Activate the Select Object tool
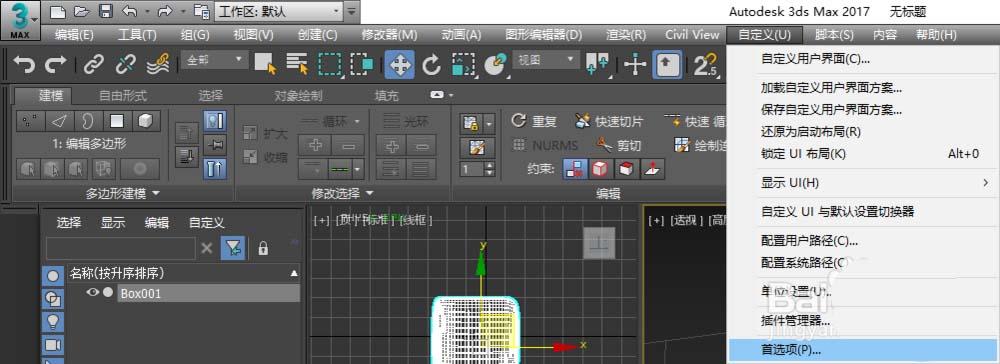Screen dimensions: 1000x364 coord(265,64)
